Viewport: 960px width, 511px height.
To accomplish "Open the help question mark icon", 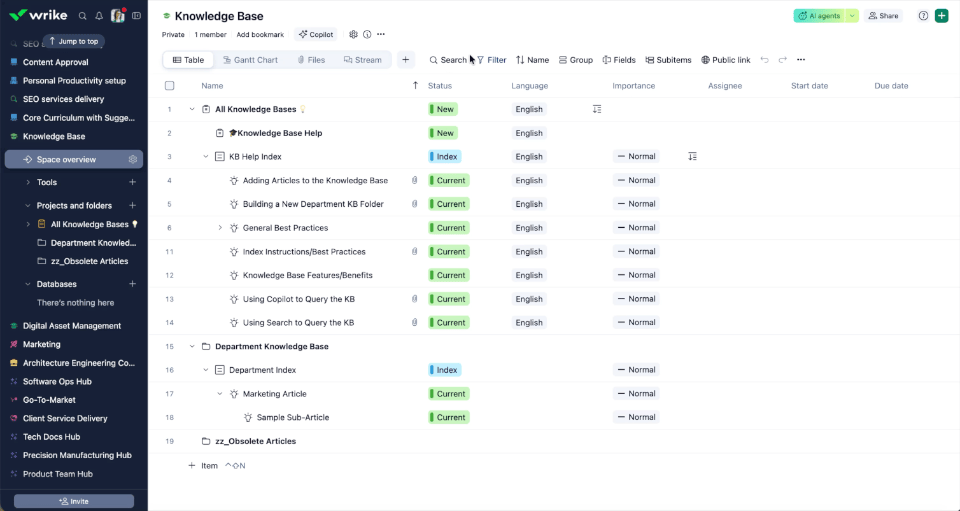I will click(923, 16).
